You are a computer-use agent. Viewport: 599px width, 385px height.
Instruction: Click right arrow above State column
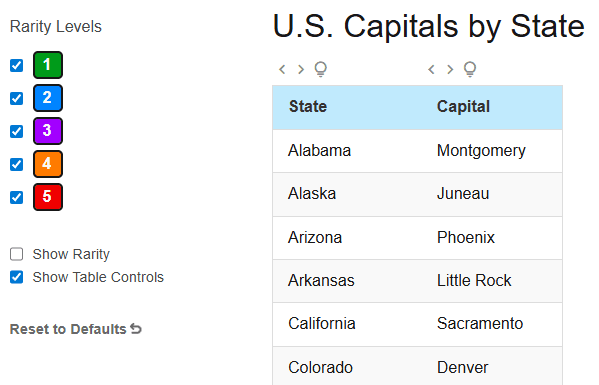pyautogui.click(x=301, y=69)
